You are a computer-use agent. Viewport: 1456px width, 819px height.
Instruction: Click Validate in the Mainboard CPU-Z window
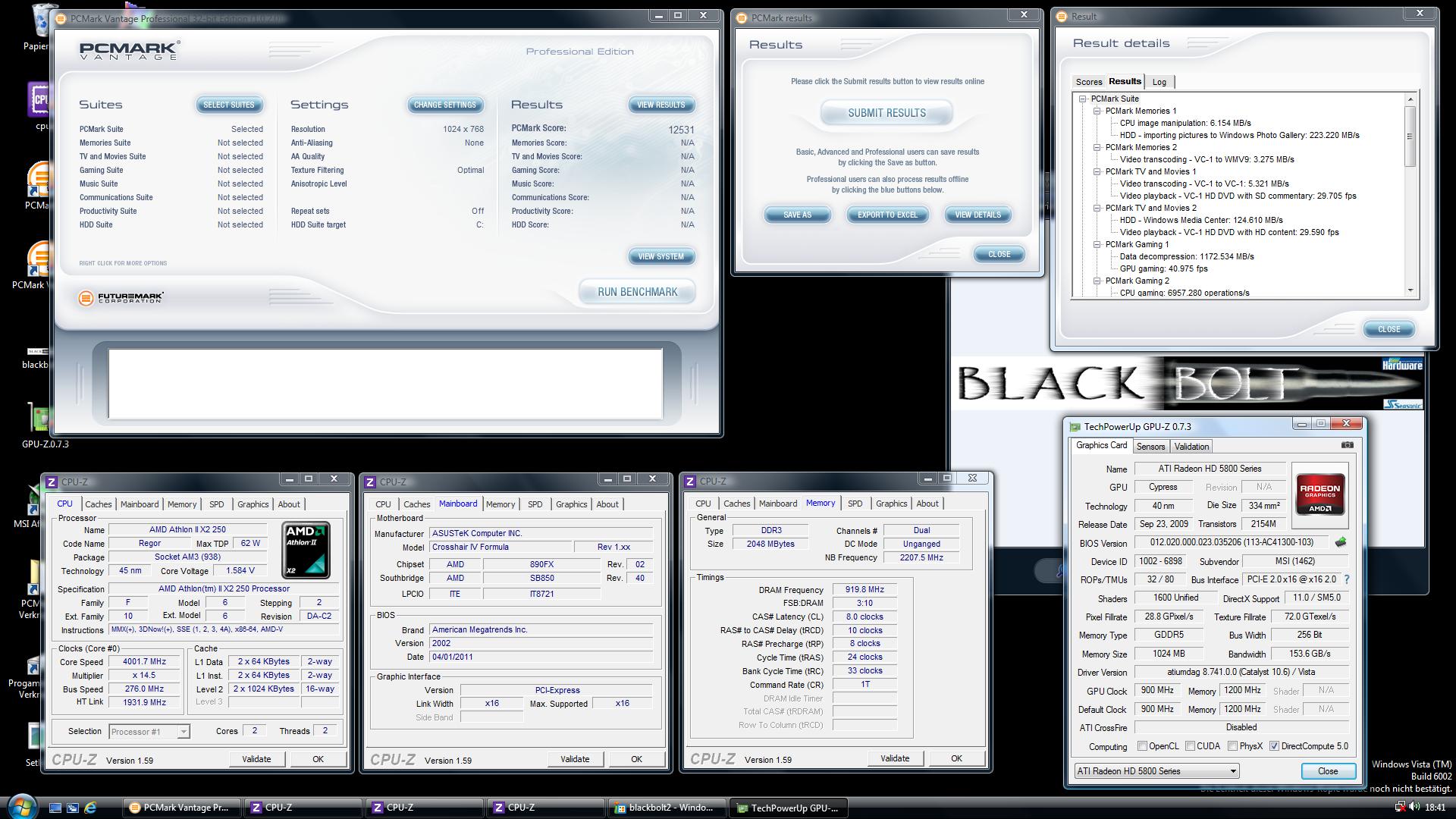tap(574, 759)
